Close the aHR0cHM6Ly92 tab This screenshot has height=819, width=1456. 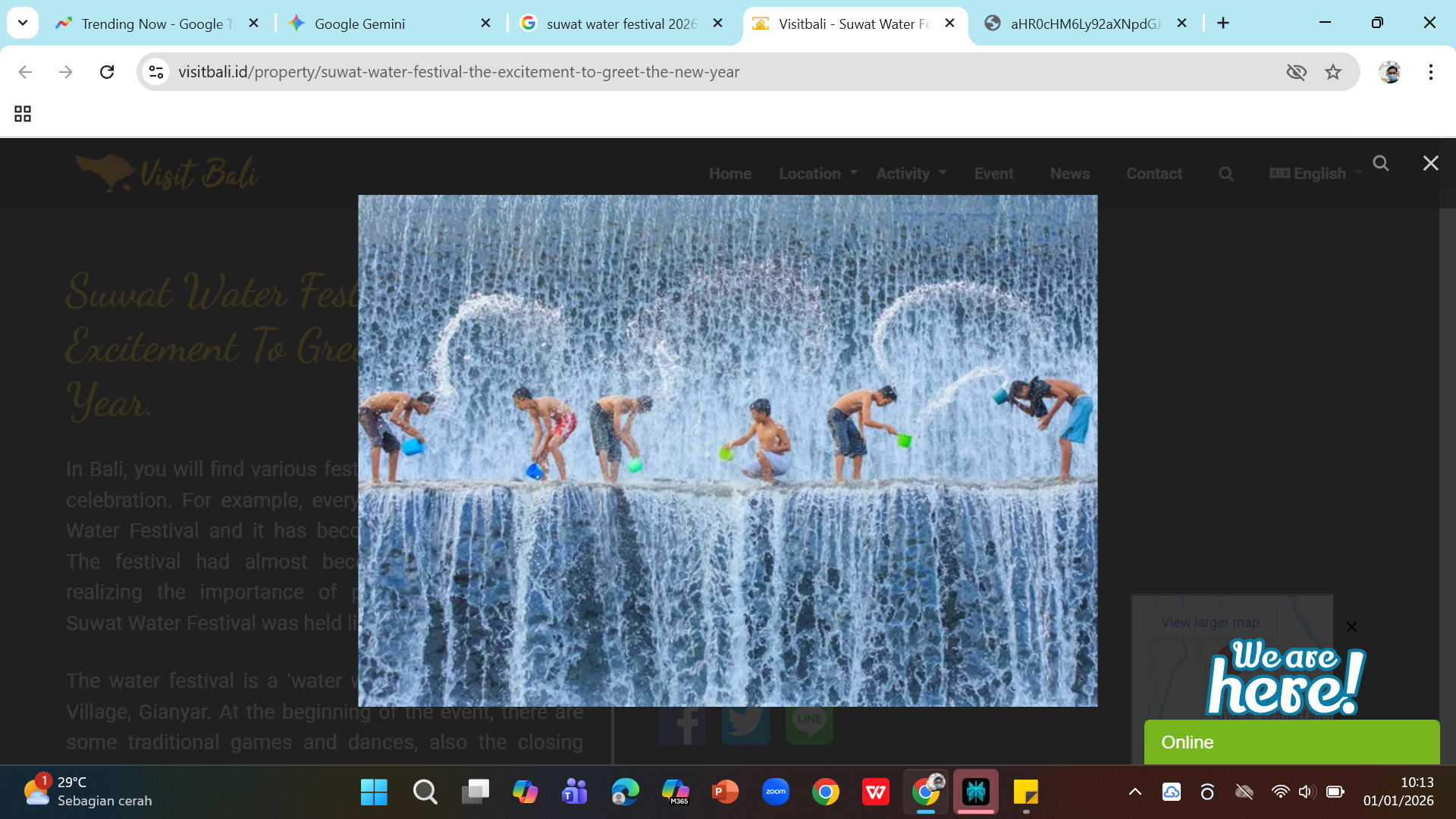[x=1181, y=24]
